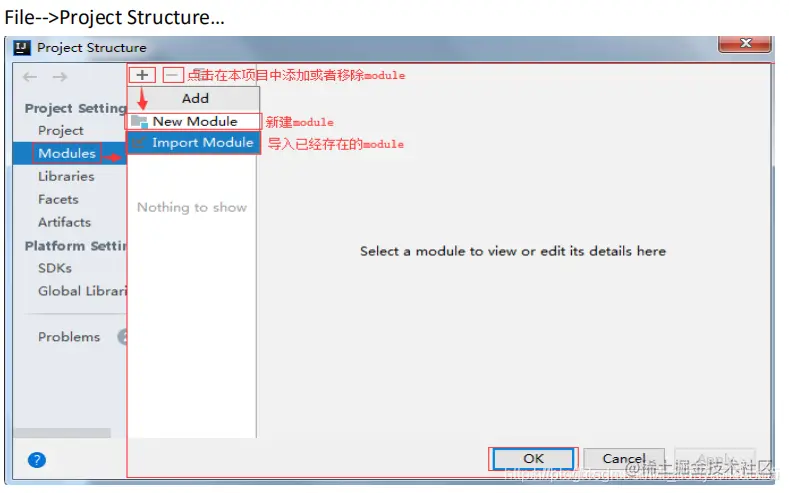The height and width of the screenshot is (493, 789).
Task: Select Modules in the sidebar
Action: [x=67, y=153]
